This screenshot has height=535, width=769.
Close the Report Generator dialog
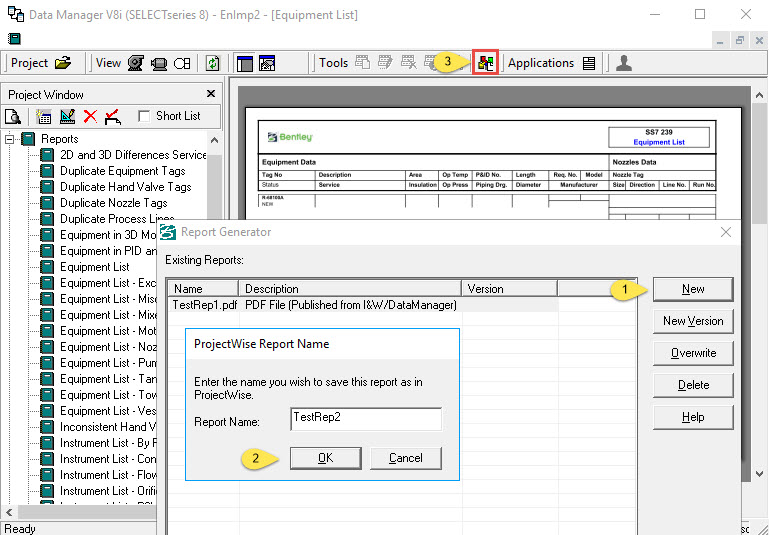[x=726, y=232]
